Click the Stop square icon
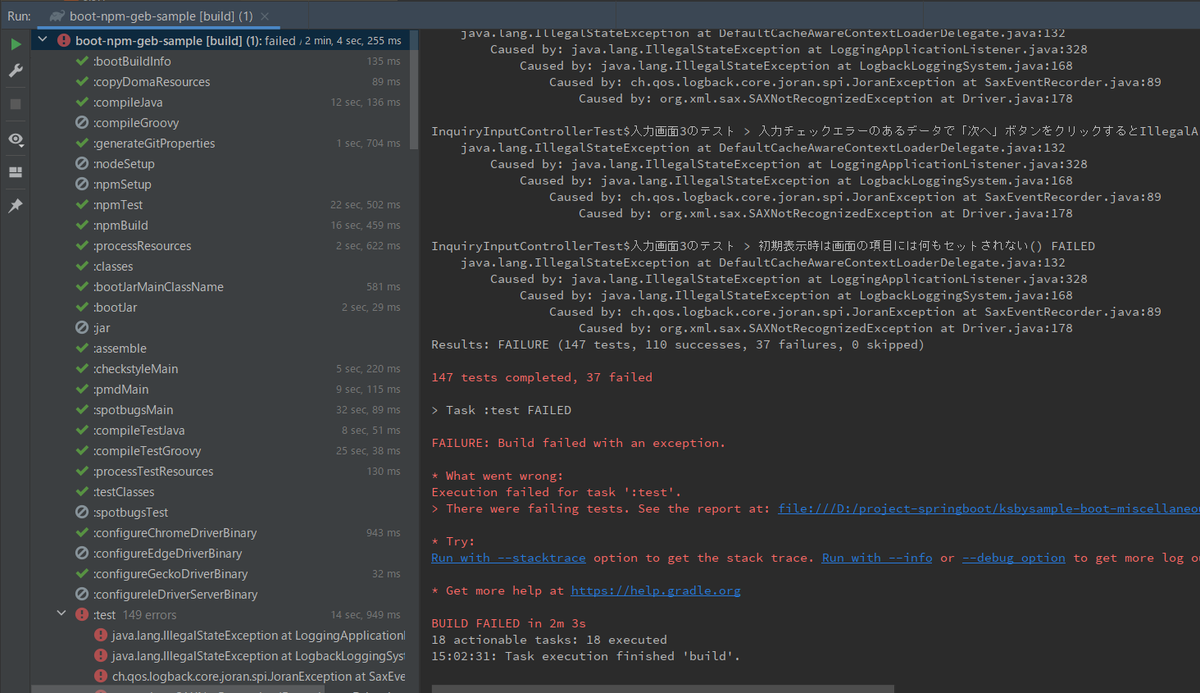 tap(16, 104)
